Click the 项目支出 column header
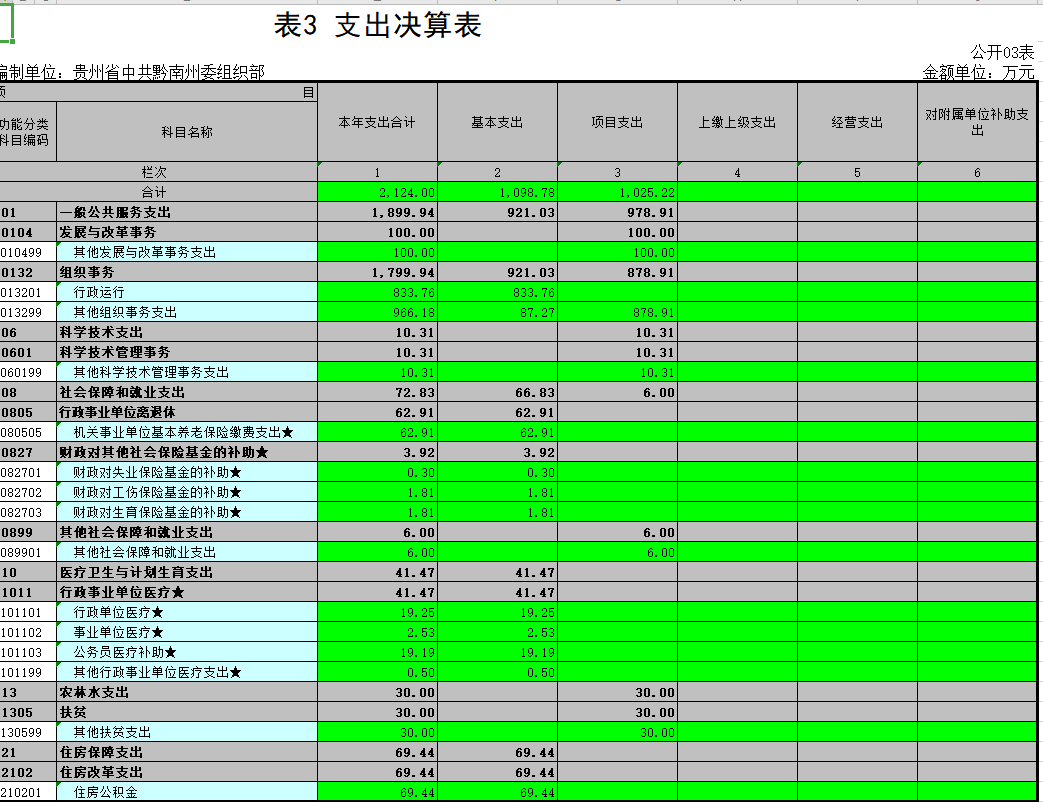1043x802 pixels. click(617, 122)
